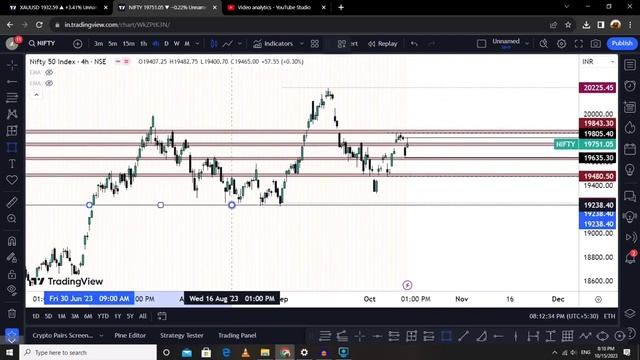
Task: Undo the last chart action
Action: (414, 44)
